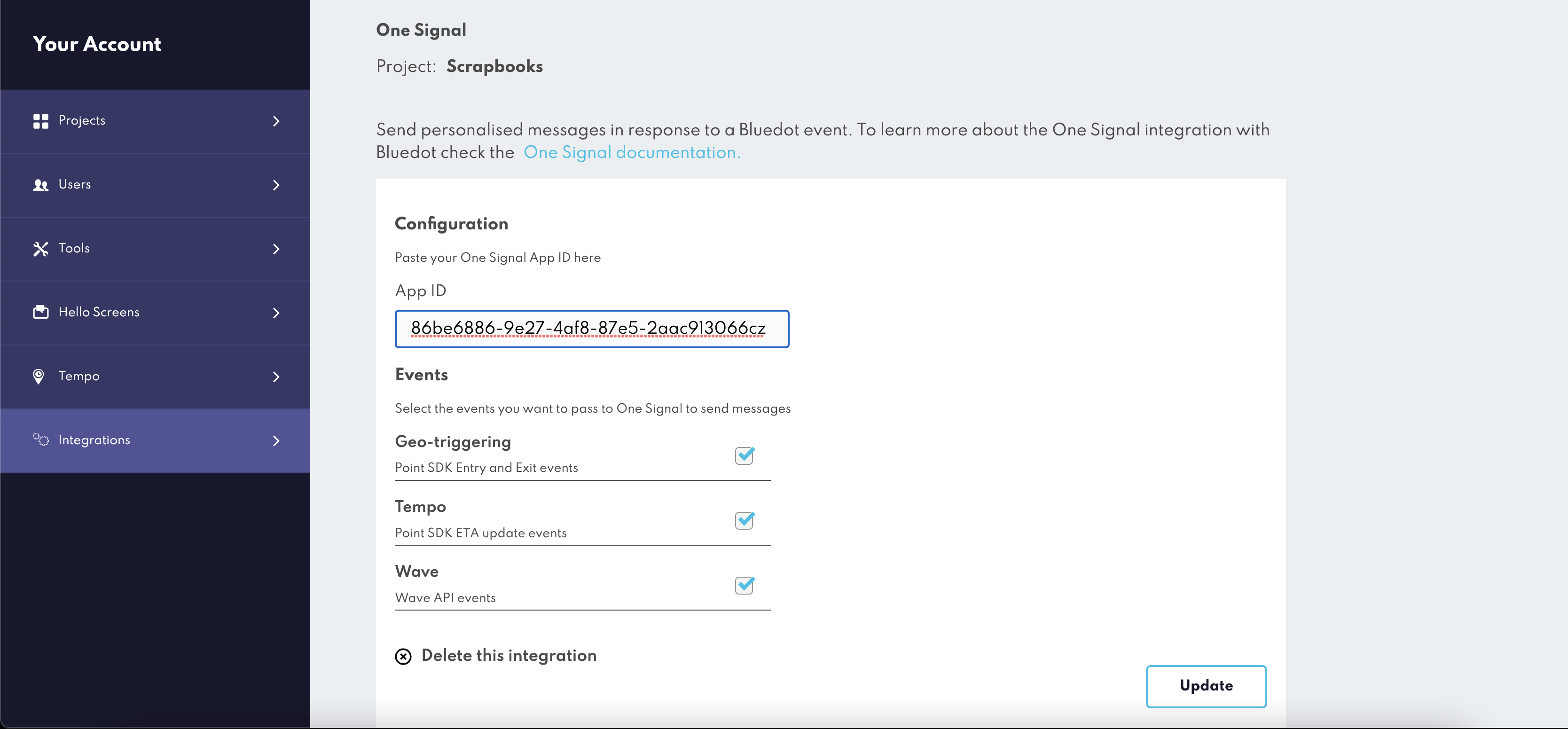
Task: Open the Hello Screens menu item
Action: click(99, 312)
